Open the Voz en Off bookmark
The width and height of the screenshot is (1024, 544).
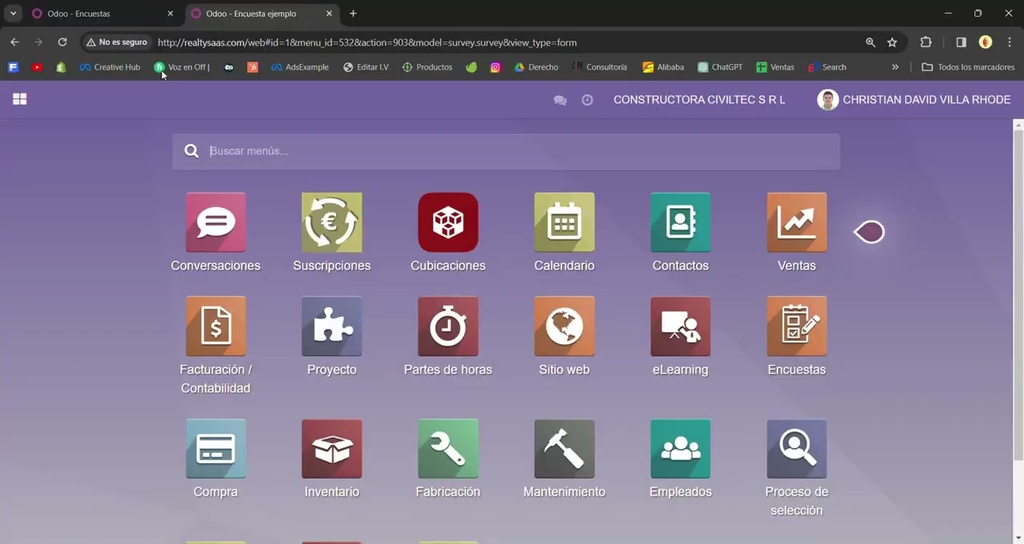click(x=182, y=67)
